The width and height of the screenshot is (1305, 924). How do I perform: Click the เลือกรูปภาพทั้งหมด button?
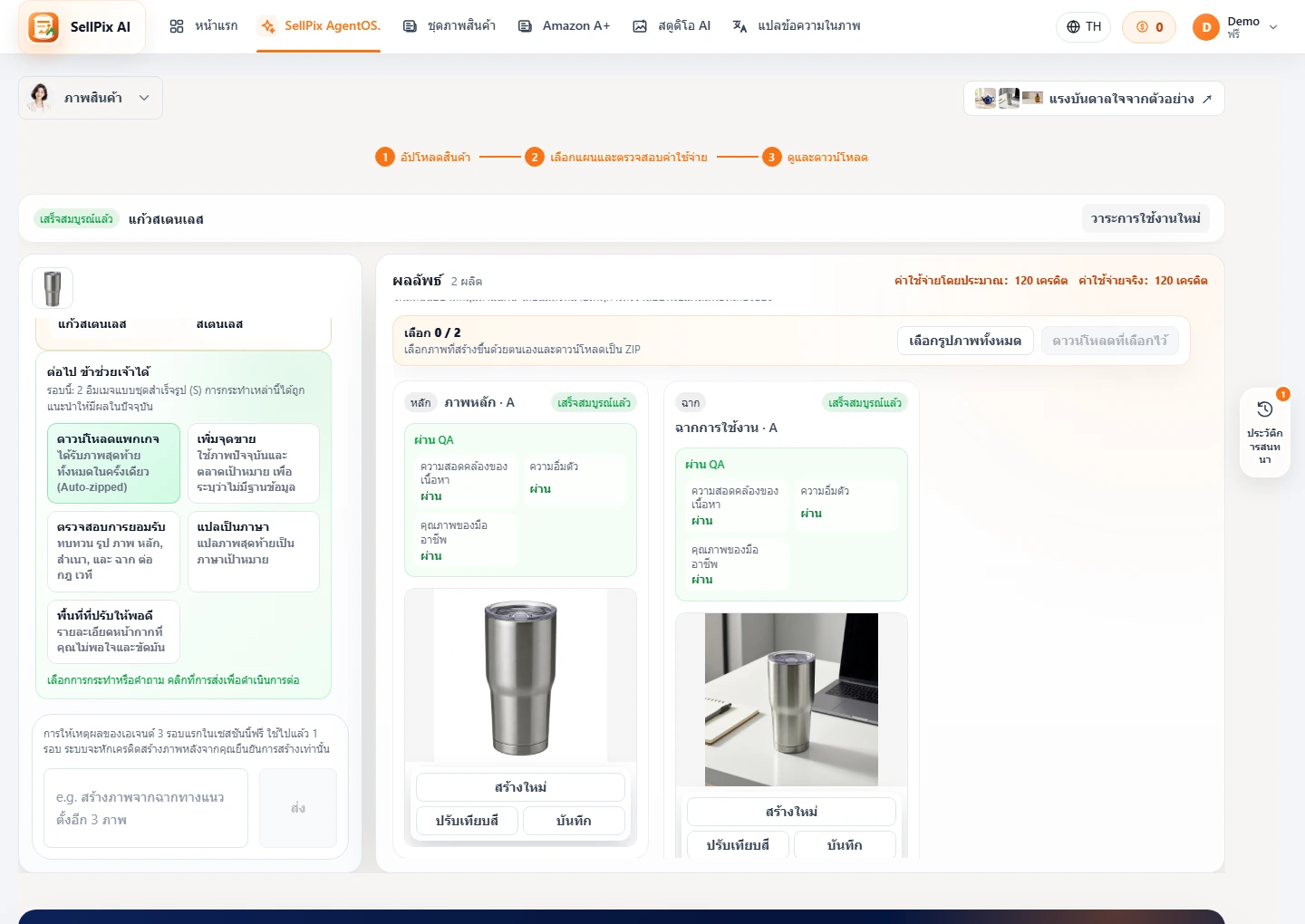(965, 341)
